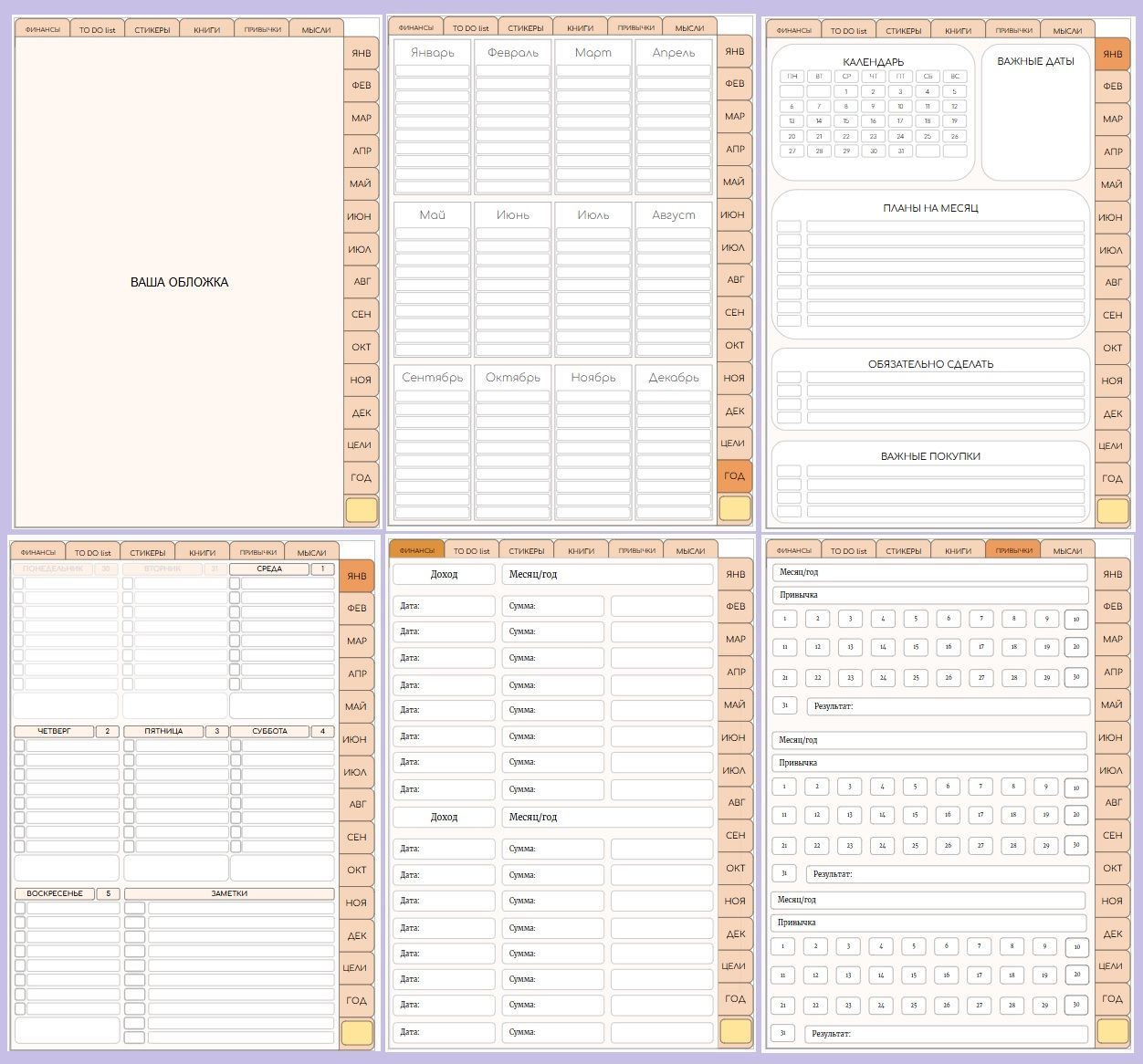The width and height of the screenshot is (1143, 1064).
Task: Open the СТИКЕРЫ tab on the income page
Action: pos(526,550)
